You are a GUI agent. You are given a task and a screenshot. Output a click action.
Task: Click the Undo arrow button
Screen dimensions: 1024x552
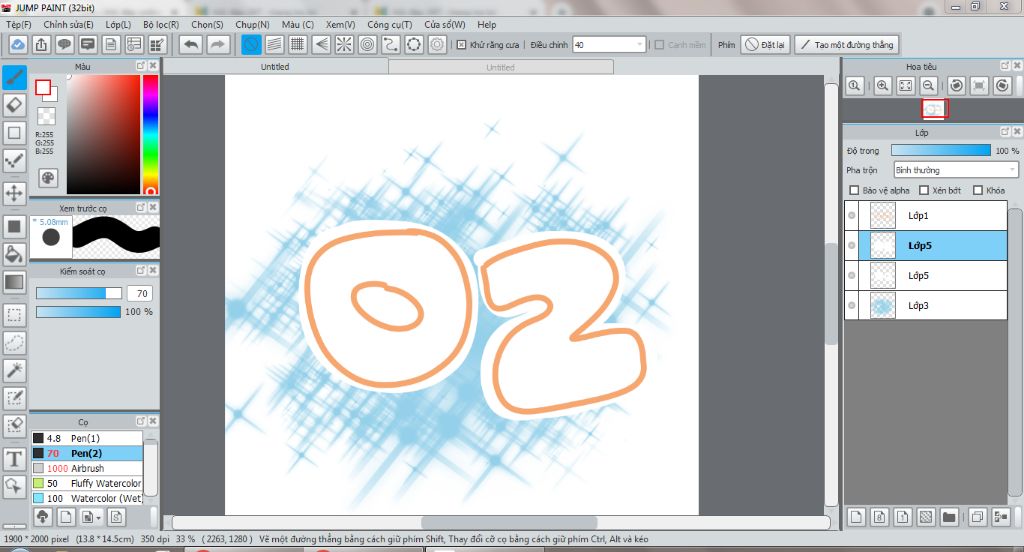pyautogui.click(x=191, y=44)
